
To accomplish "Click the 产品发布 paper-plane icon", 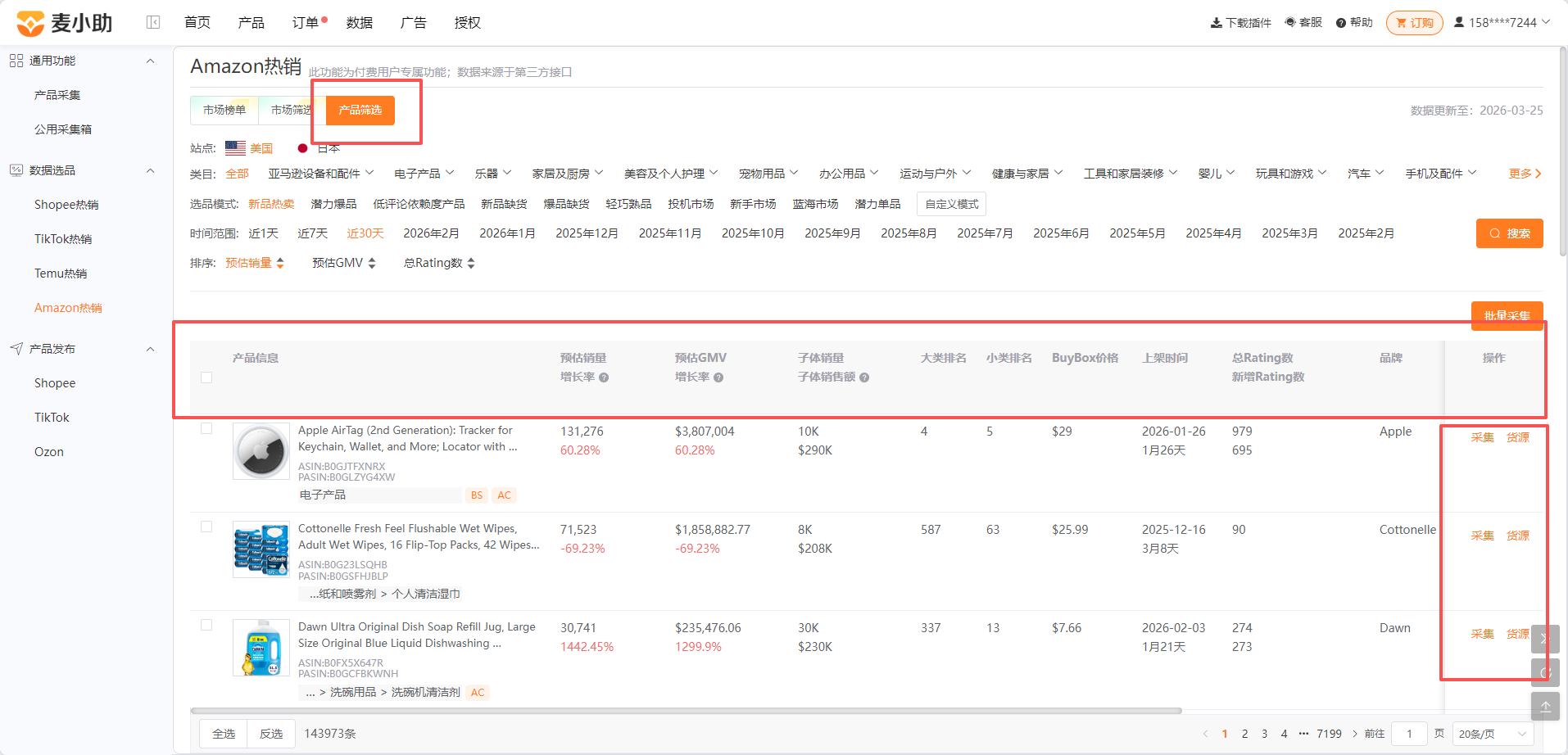I will point(16,349).
